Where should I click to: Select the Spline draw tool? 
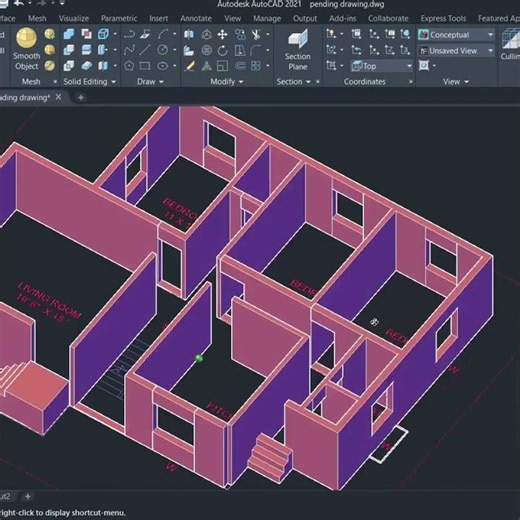(129, 50)
